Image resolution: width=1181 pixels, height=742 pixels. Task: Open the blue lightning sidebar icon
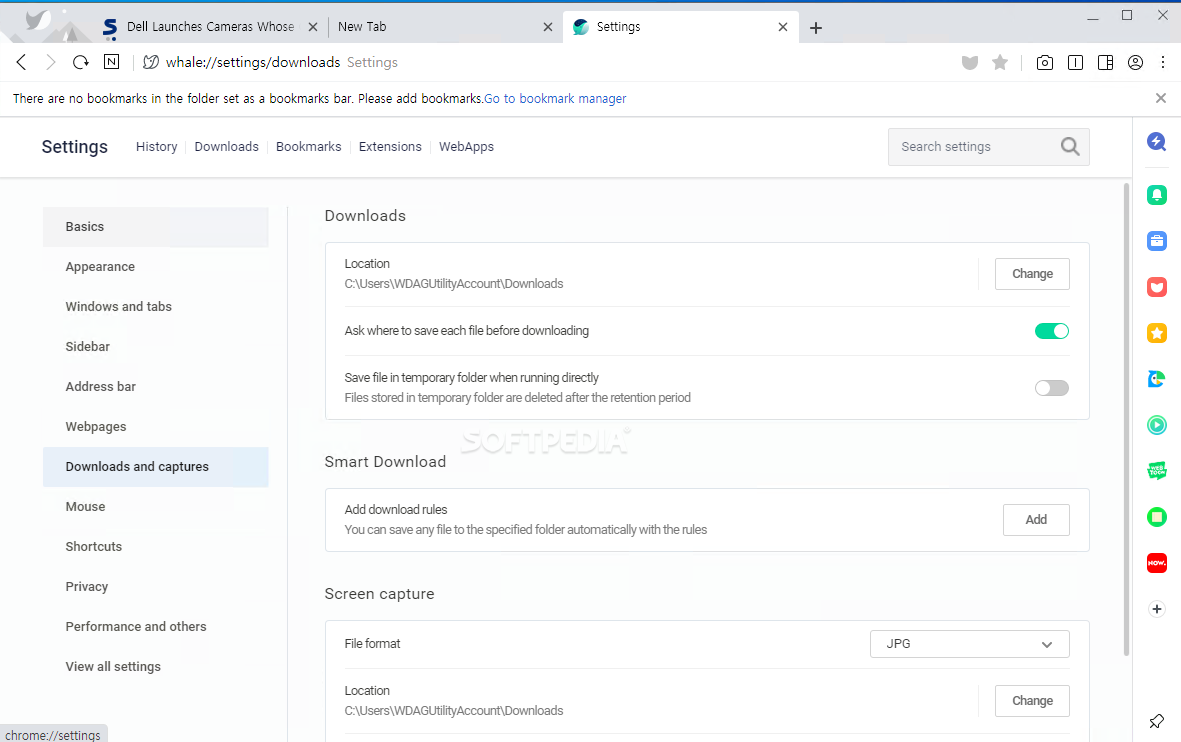coord(1157,142)
